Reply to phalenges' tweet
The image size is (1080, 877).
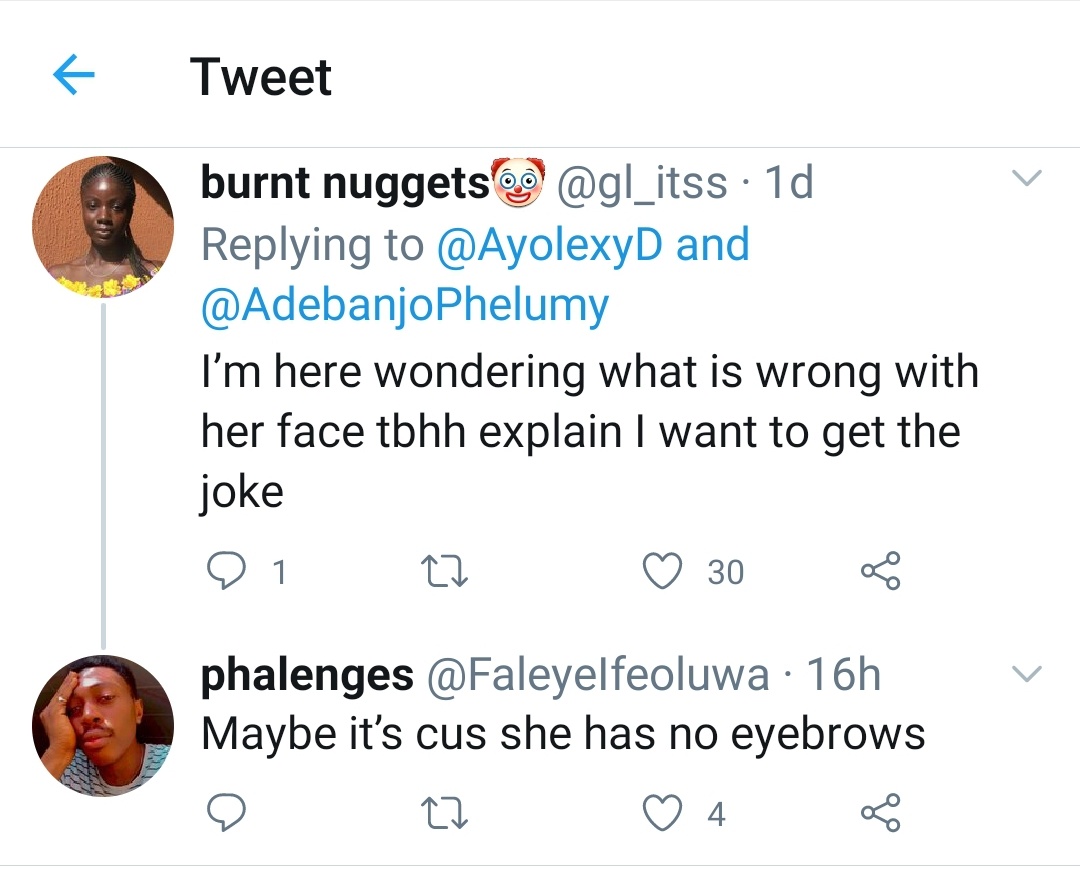click(227, 814)
